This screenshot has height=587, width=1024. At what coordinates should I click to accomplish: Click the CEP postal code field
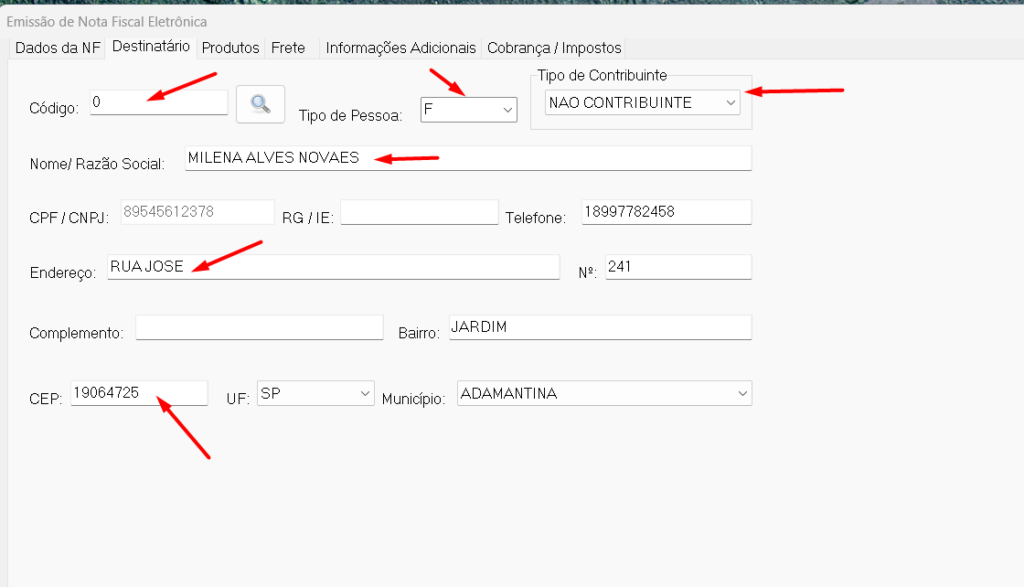[138, 394]
